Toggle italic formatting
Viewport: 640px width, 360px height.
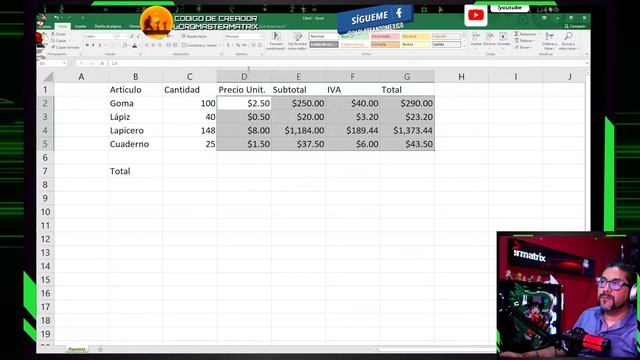coord(93,45)
